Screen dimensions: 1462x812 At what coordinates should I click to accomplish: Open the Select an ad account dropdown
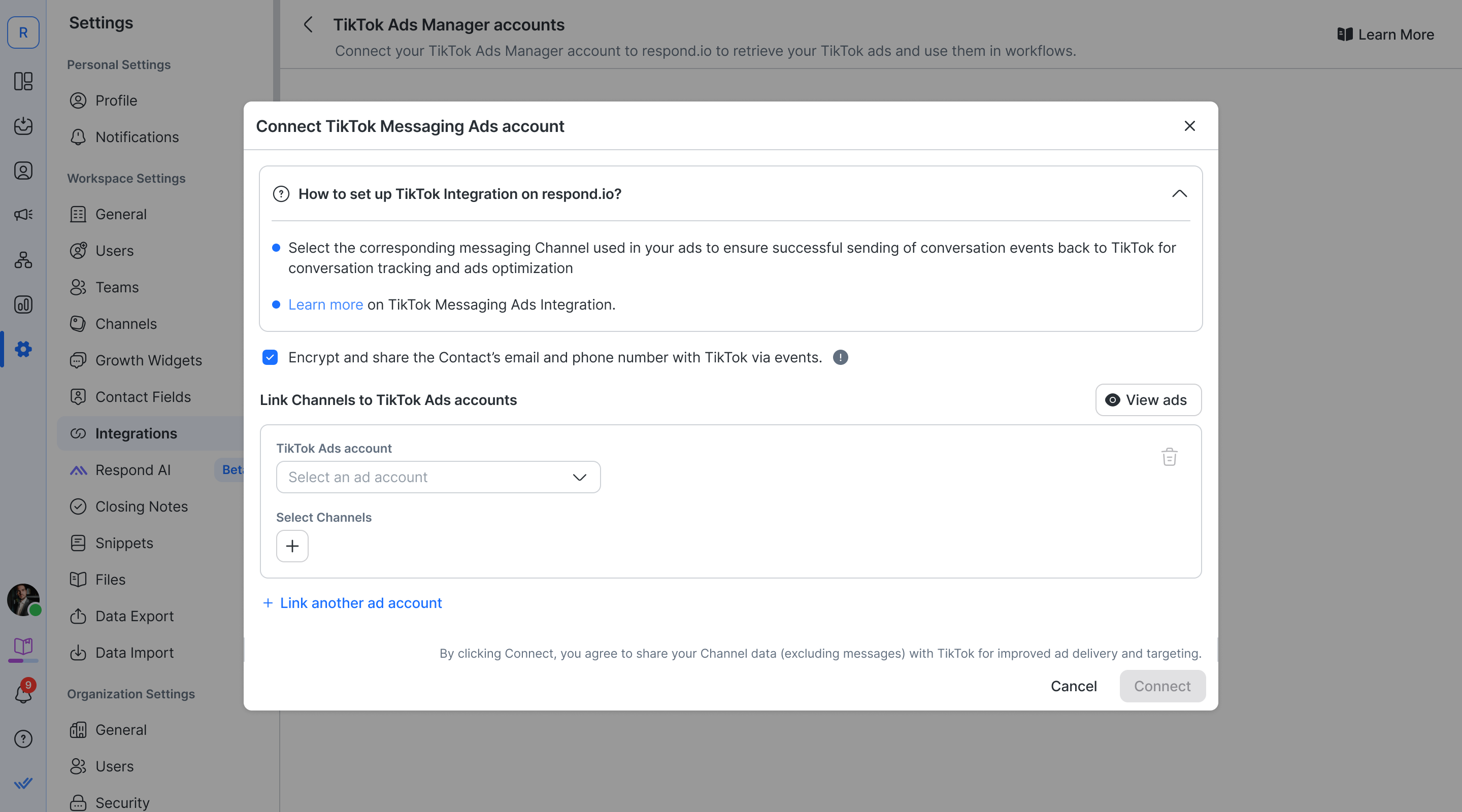[438, 477]
